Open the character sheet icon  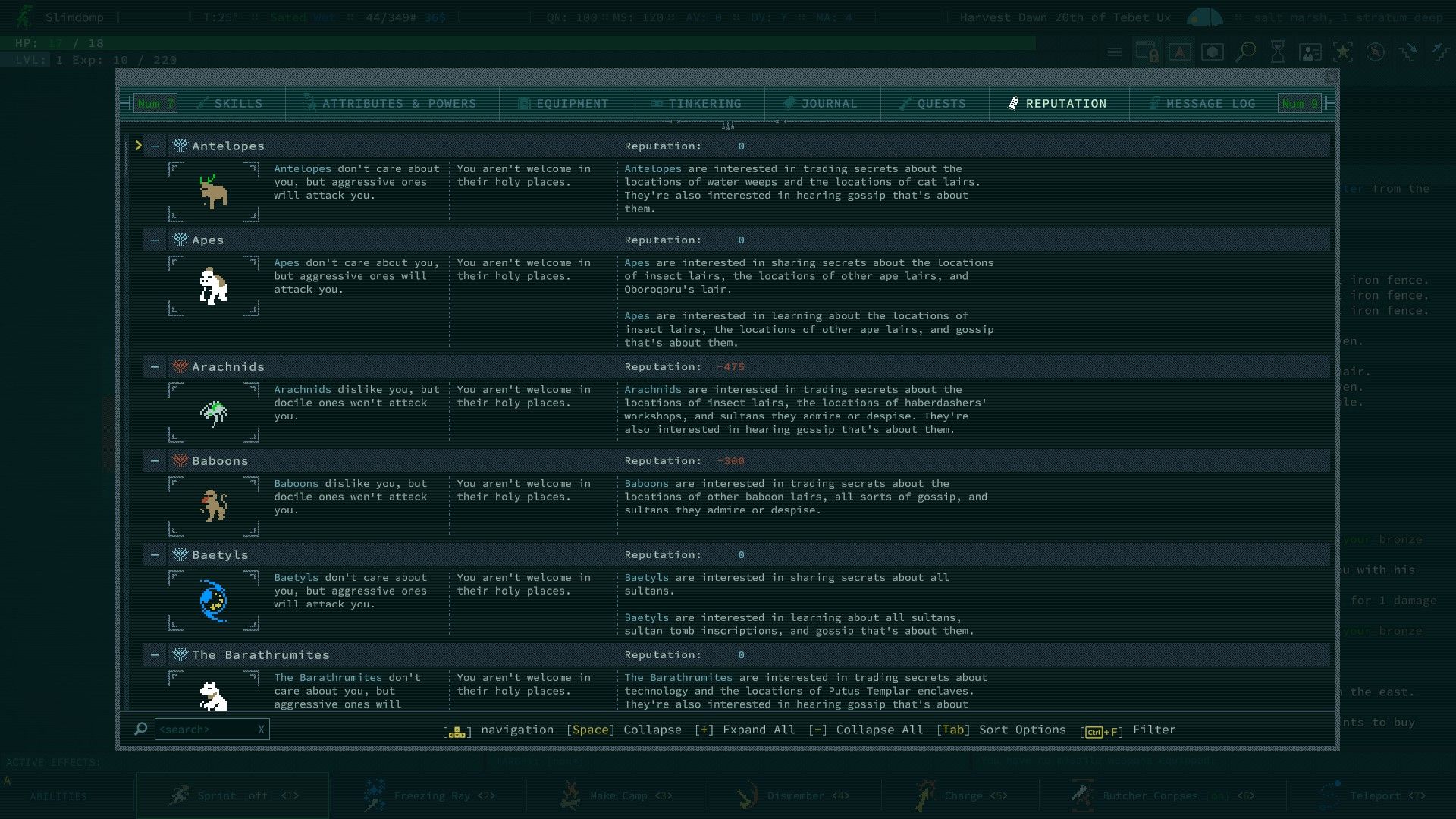1310,52
